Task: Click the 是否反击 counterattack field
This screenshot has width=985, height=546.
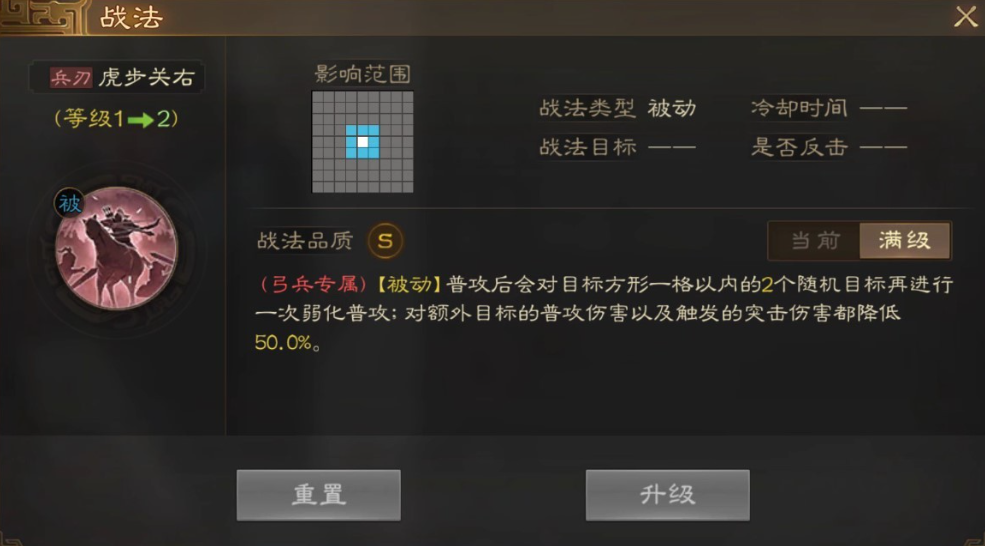Action: tap(829, 148)
